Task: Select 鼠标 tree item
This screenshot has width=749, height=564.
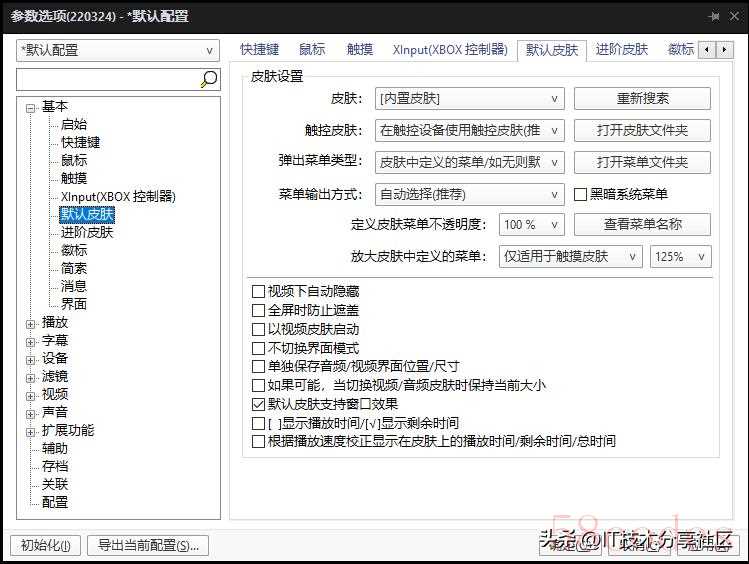Action: (x=74, y=160)
